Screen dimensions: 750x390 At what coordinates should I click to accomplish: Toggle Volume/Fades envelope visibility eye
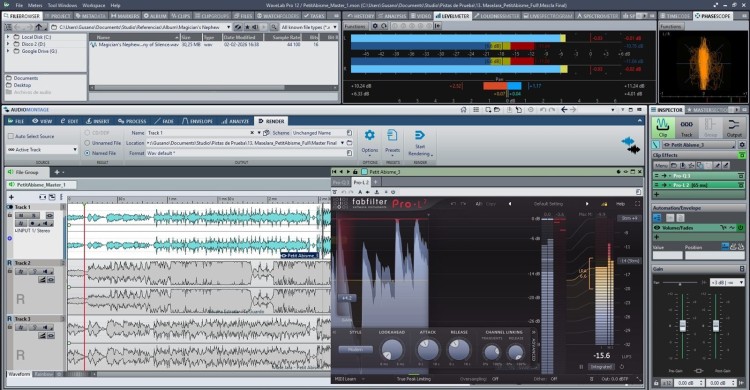[x=657, y=228]
